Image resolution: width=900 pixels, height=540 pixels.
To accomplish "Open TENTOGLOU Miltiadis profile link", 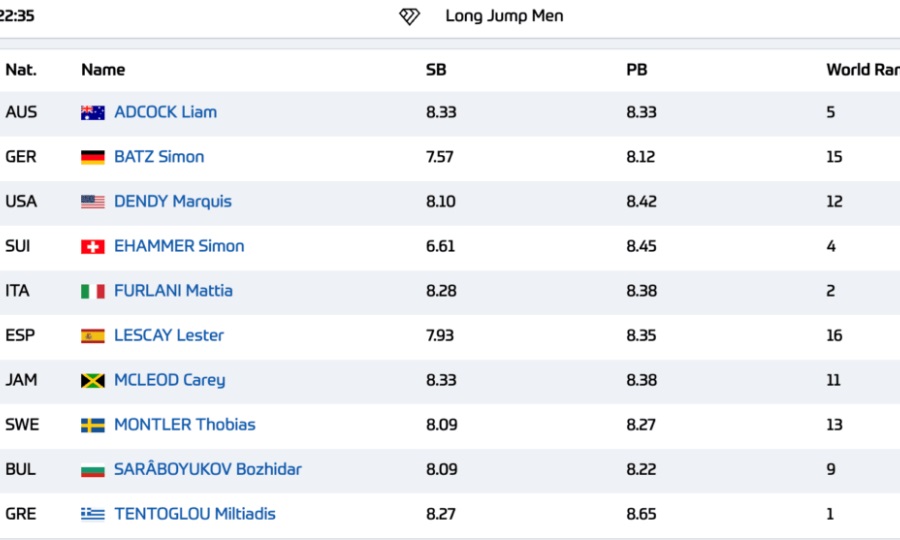I will point(195,514).
